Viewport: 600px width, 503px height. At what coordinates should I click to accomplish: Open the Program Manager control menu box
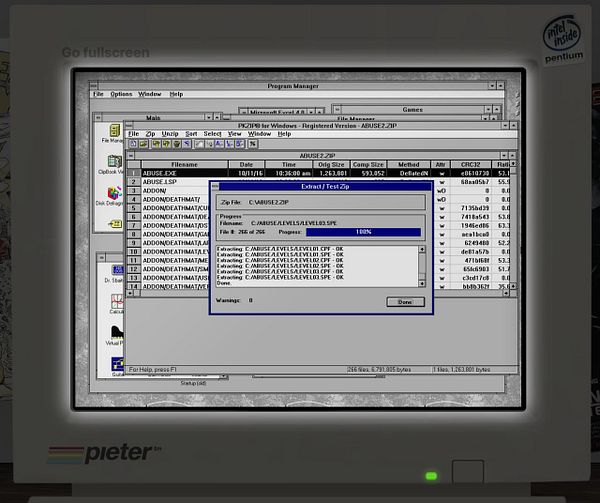94,86
